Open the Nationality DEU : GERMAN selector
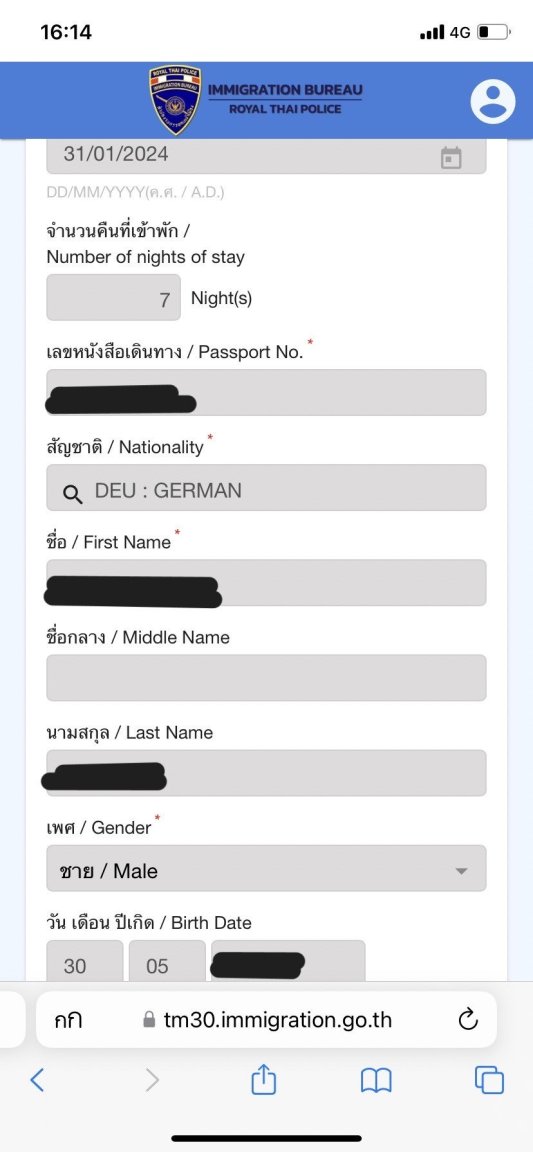 [x=266, y=487]
